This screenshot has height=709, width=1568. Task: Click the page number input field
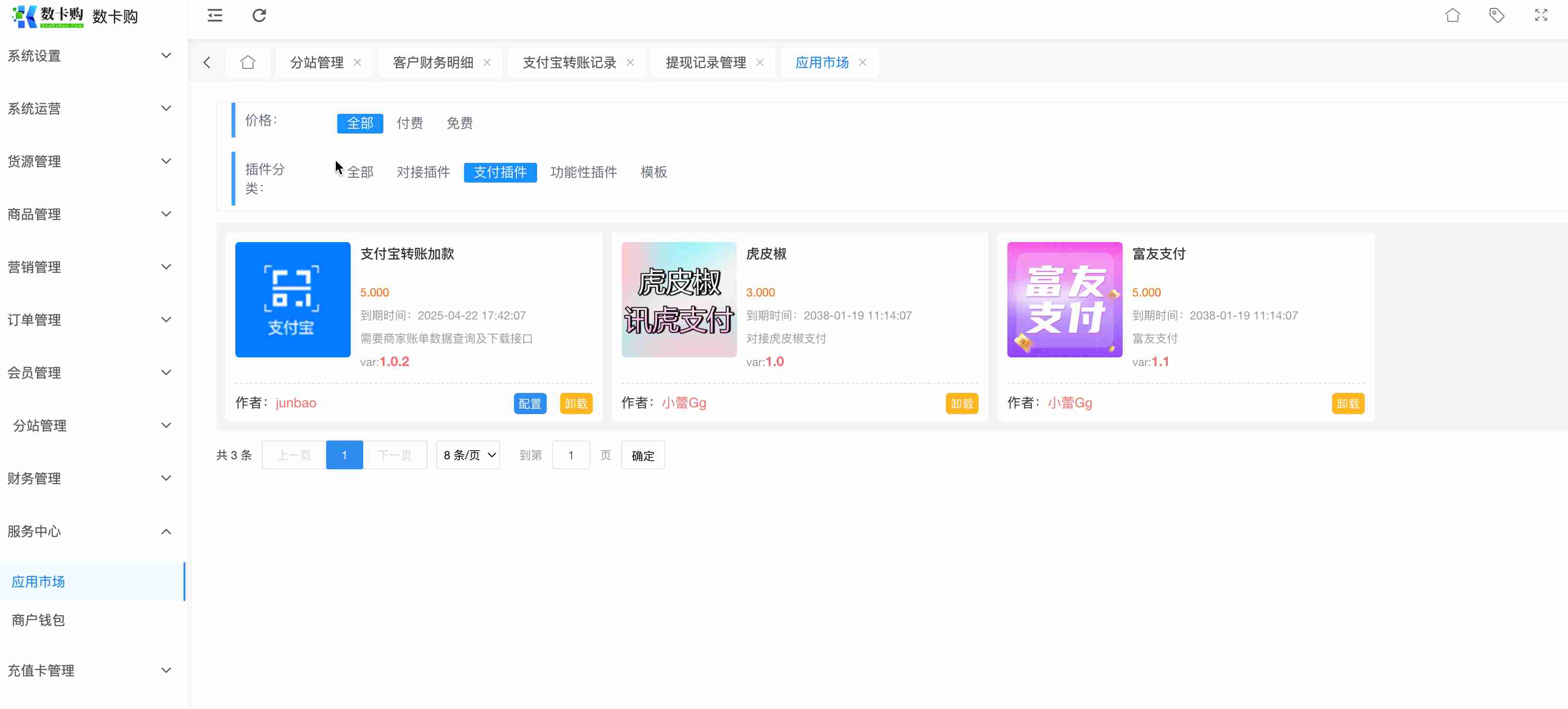click(570, 455)
